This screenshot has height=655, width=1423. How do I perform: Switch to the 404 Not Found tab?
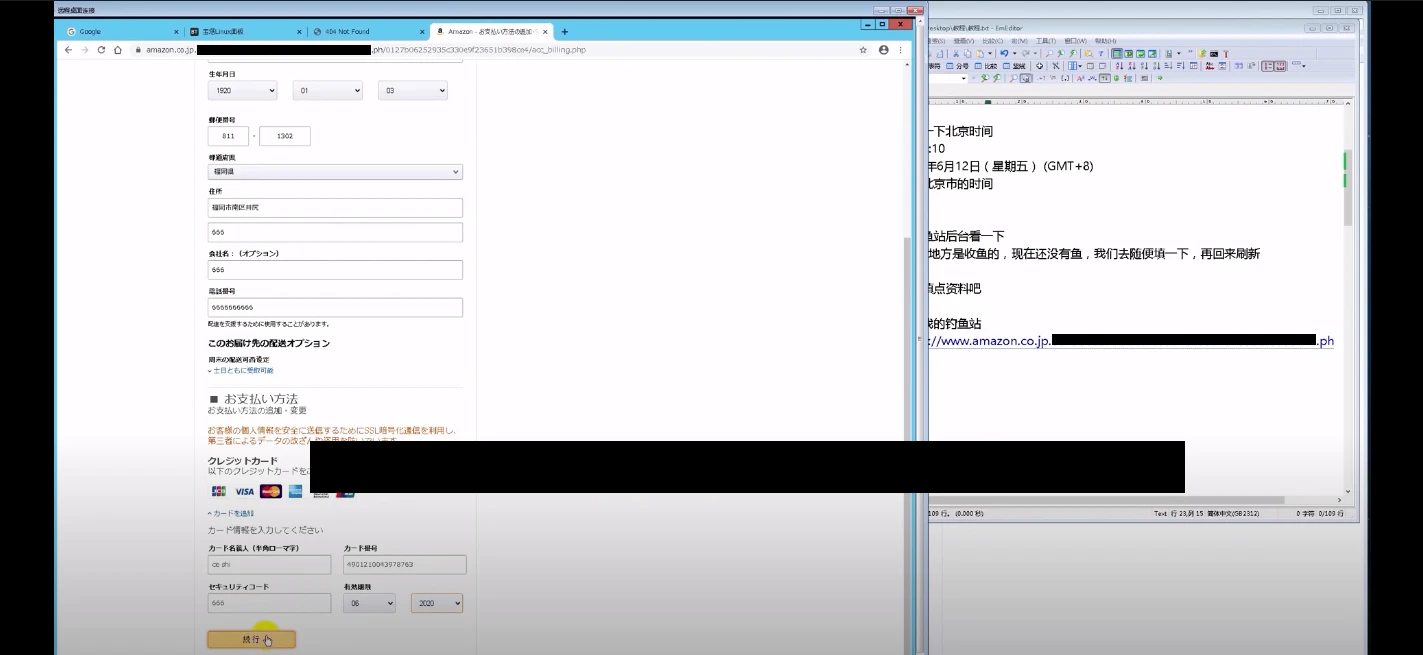click(368, 32)
